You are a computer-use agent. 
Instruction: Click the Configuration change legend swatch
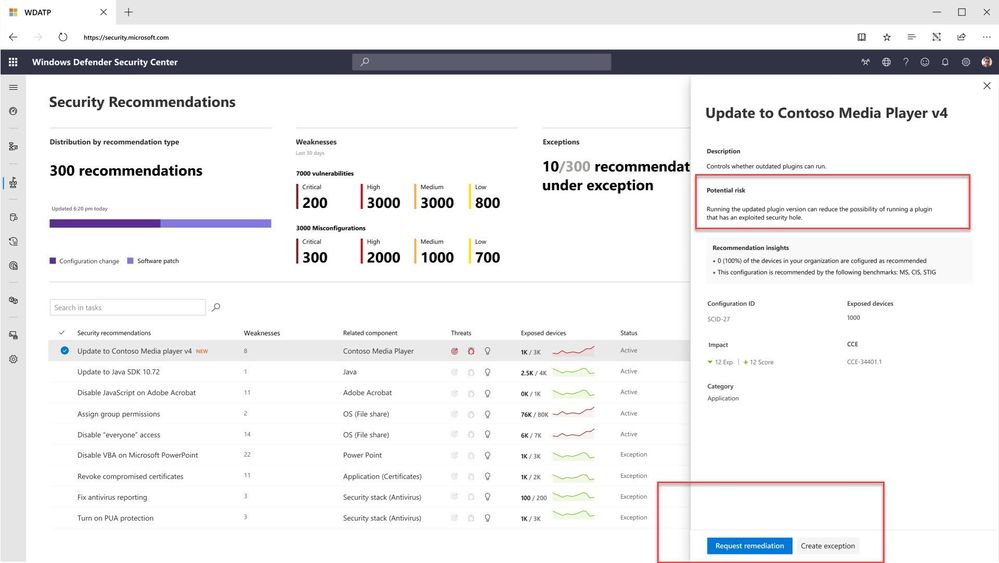point(53,260)
